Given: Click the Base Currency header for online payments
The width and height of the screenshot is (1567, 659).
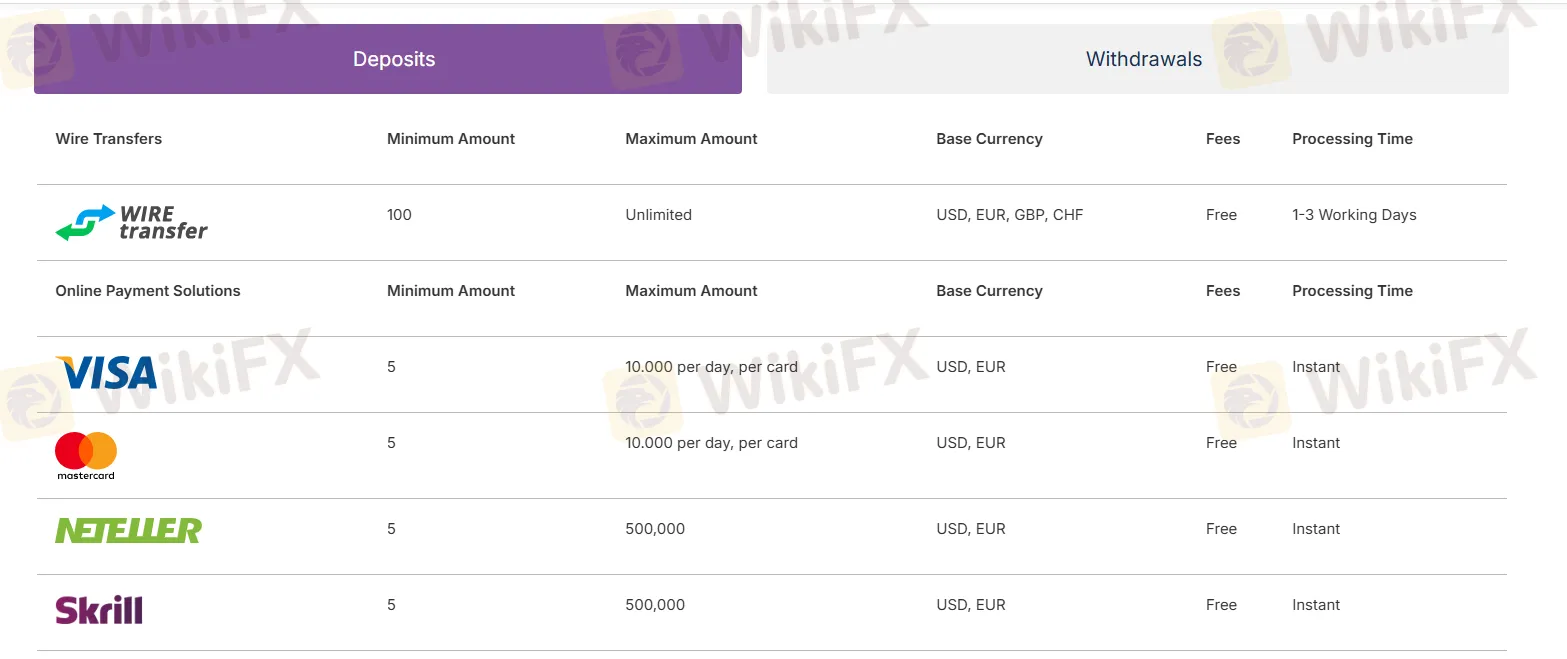Looking at the screenshot, I should [989, 291].
